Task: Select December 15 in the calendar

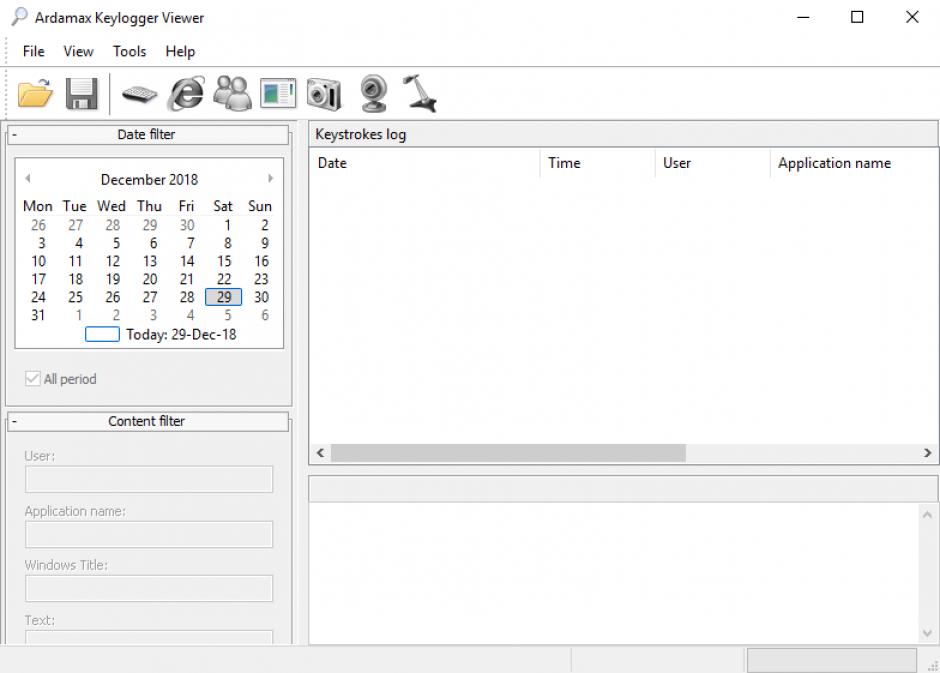Action: (x=224, y=261)
